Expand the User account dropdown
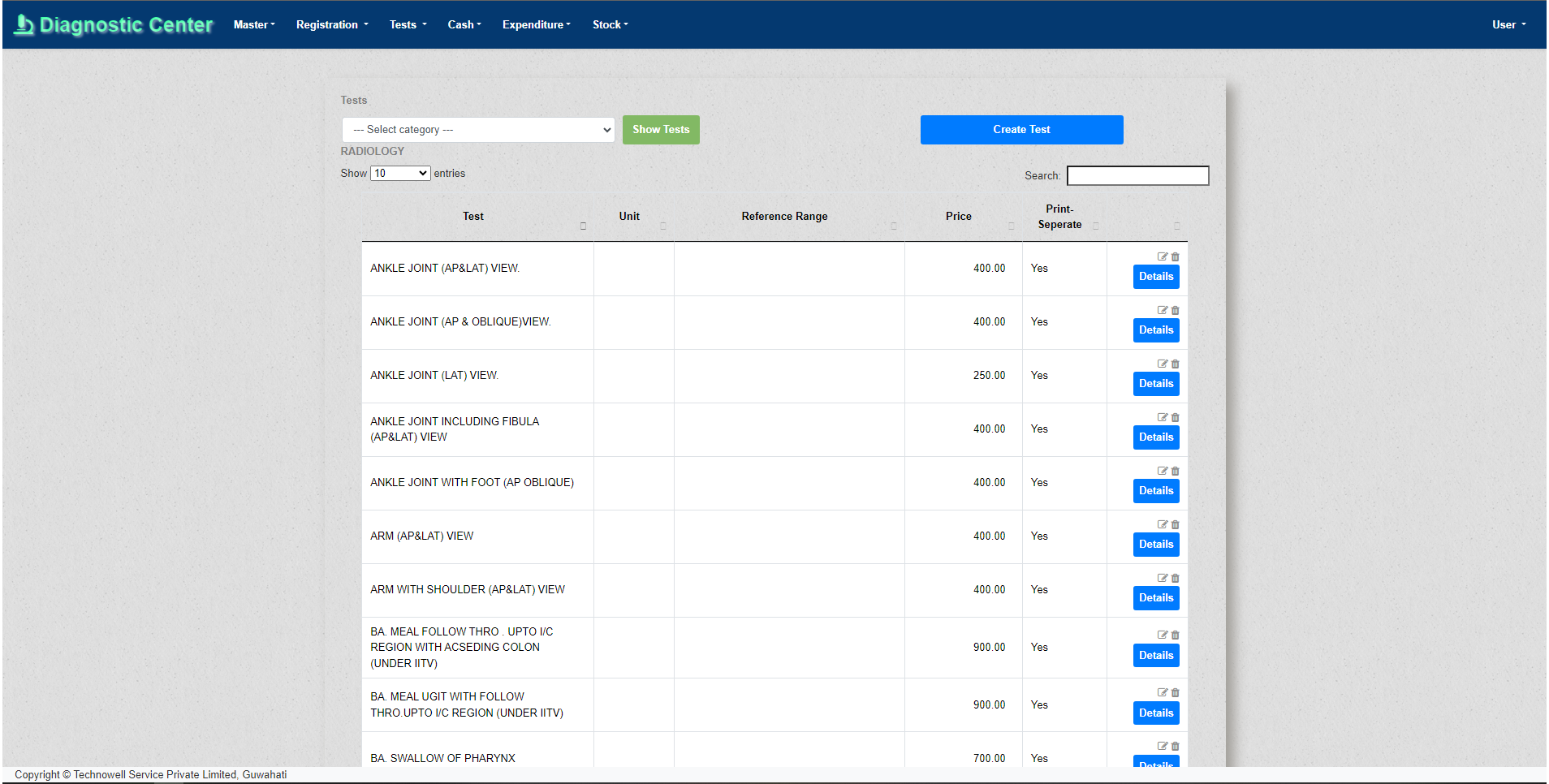This screenshot has height=784, width=1549. click(x=1508, y=25)
